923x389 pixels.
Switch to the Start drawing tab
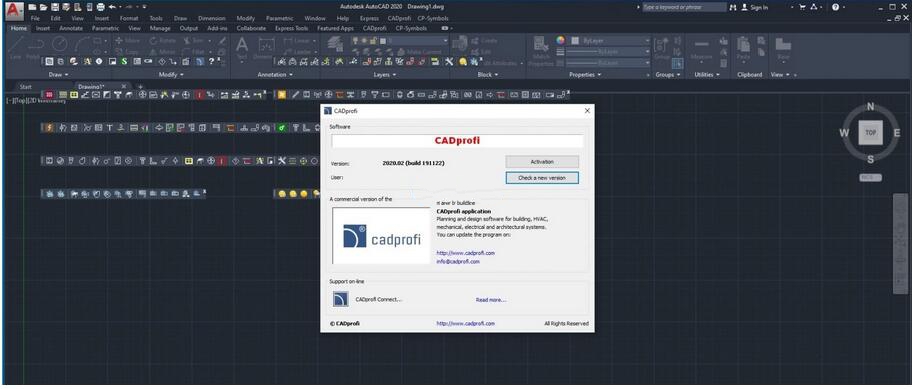click(x=25, y=87)
